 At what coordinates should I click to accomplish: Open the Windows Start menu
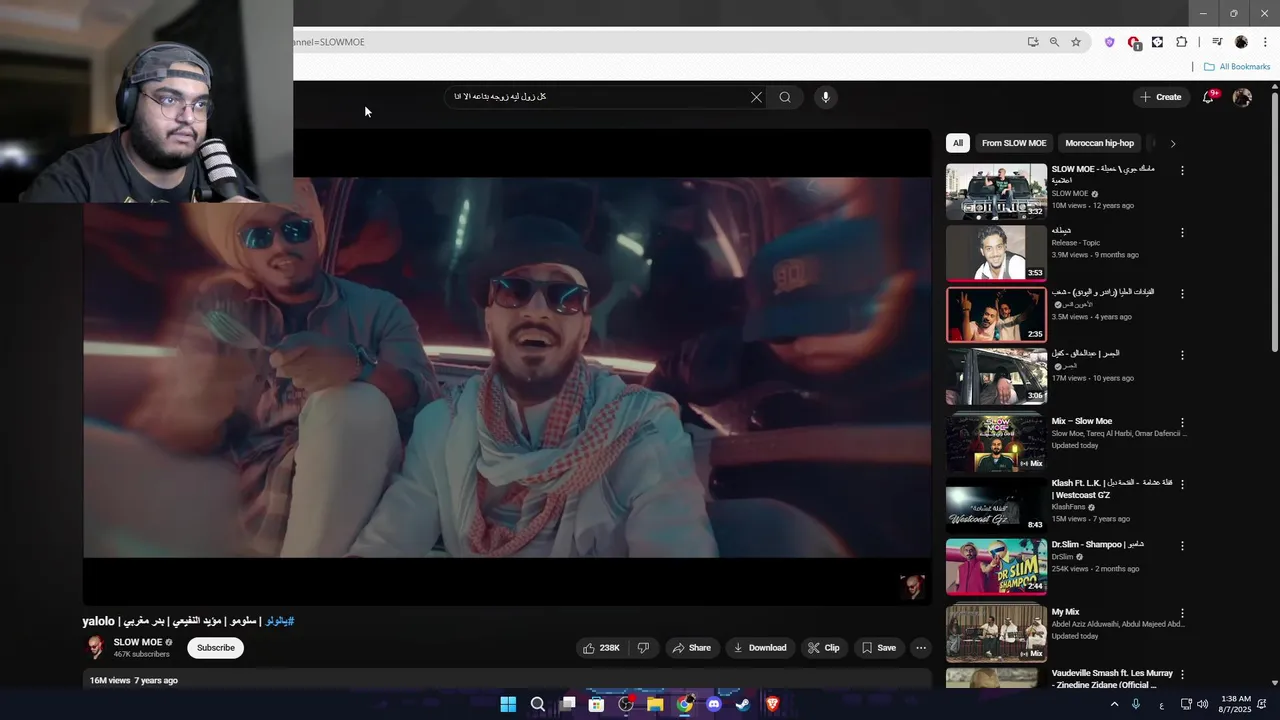(508, 704)
